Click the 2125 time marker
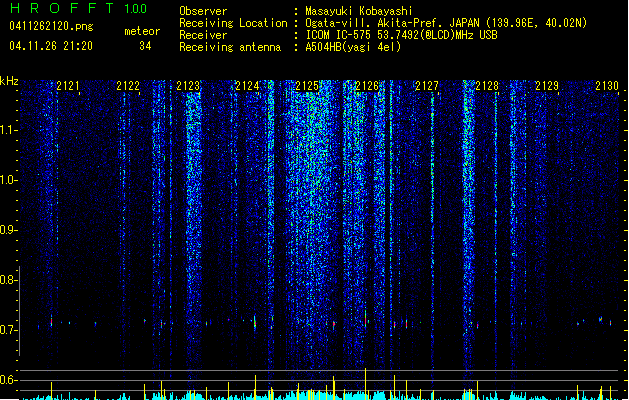Screen dimensions: 629x400 [307, 86]
